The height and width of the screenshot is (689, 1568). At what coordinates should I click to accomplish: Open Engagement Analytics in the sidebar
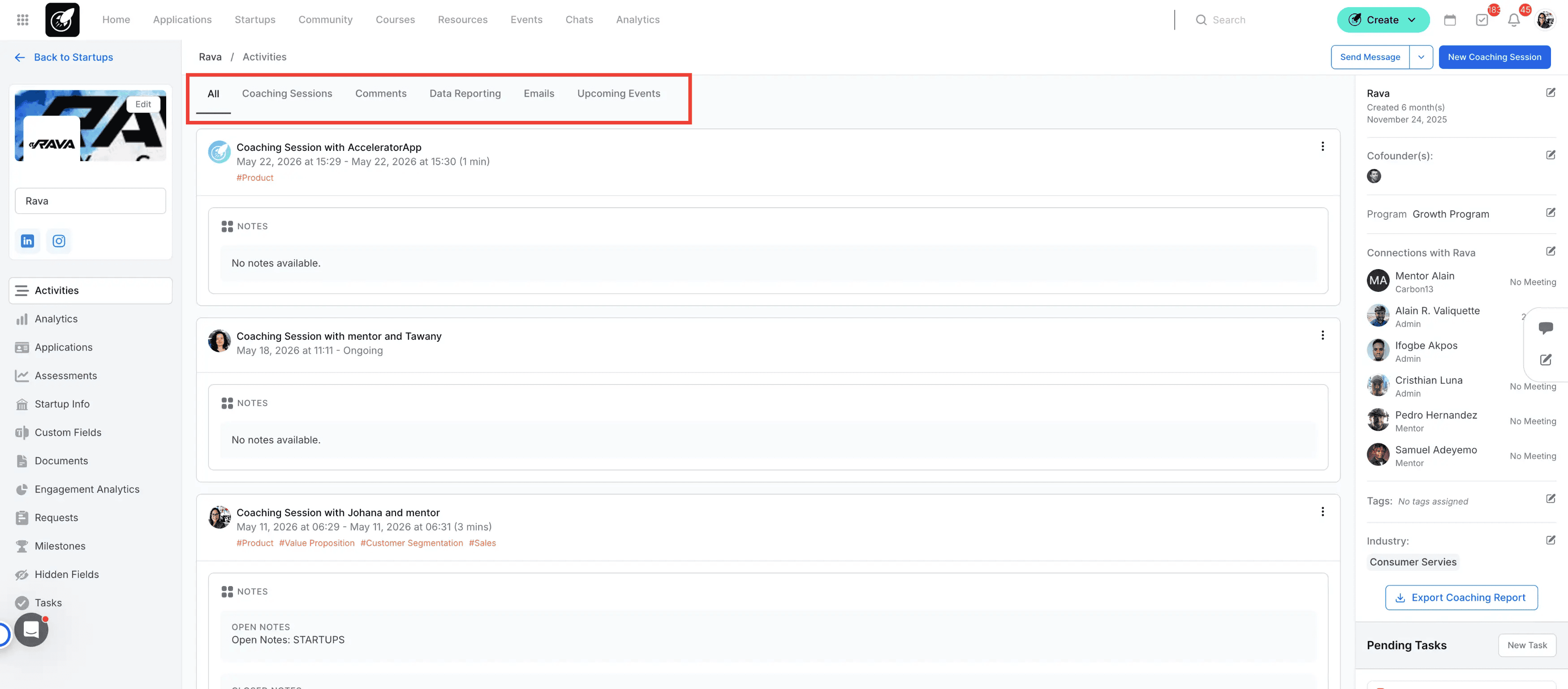tap(87, 489)
